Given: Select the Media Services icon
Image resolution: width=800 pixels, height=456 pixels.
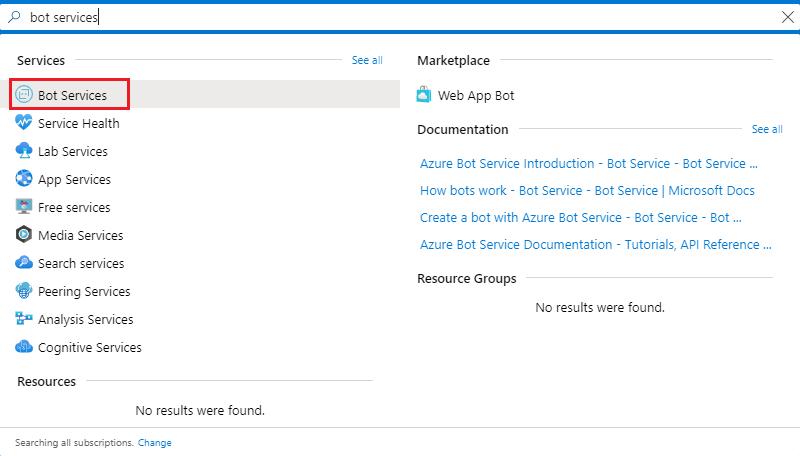Looking at the screenshot, I should coord(25,235).
